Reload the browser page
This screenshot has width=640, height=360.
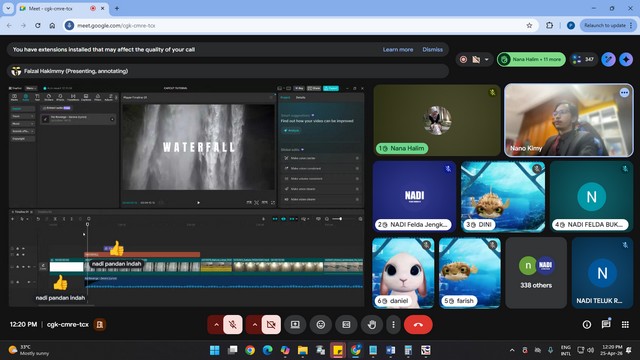(38, 25)
